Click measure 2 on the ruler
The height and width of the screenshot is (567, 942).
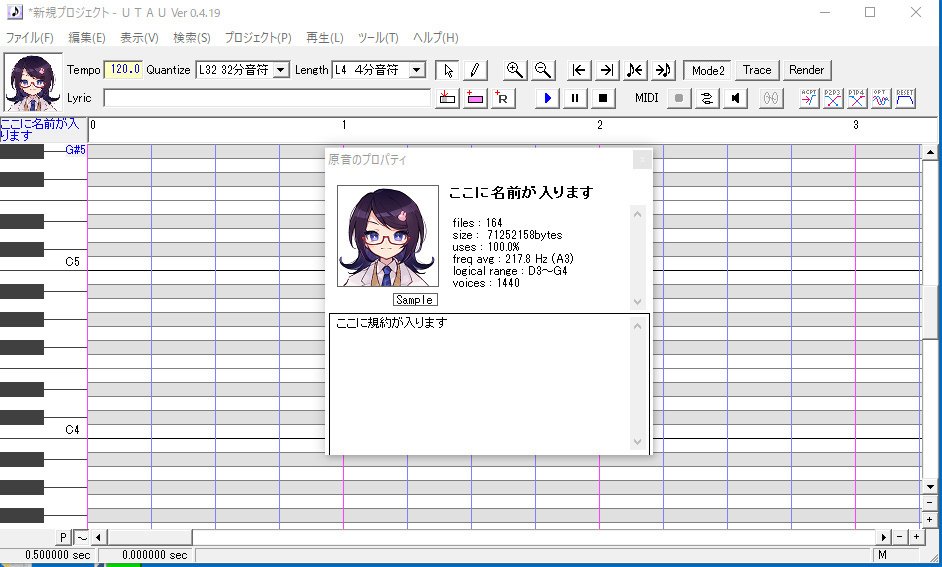coord(600,125)
